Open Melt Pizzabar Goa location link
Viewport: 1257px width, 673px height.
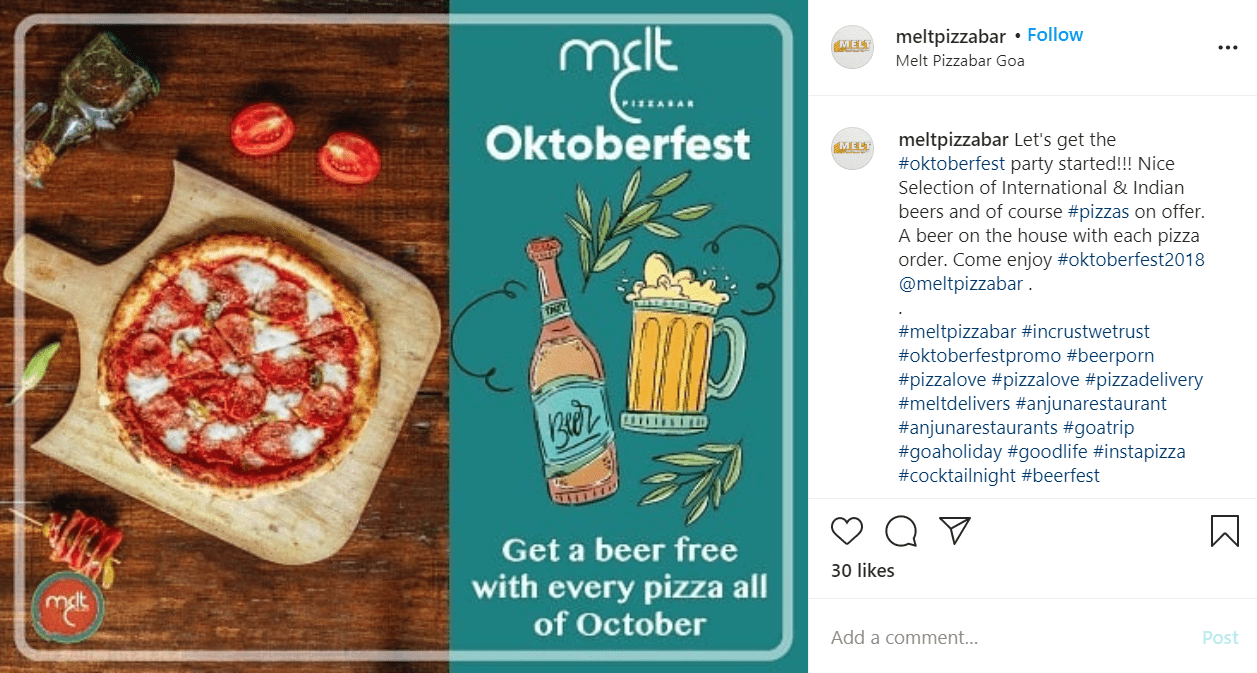click(960, 60)
